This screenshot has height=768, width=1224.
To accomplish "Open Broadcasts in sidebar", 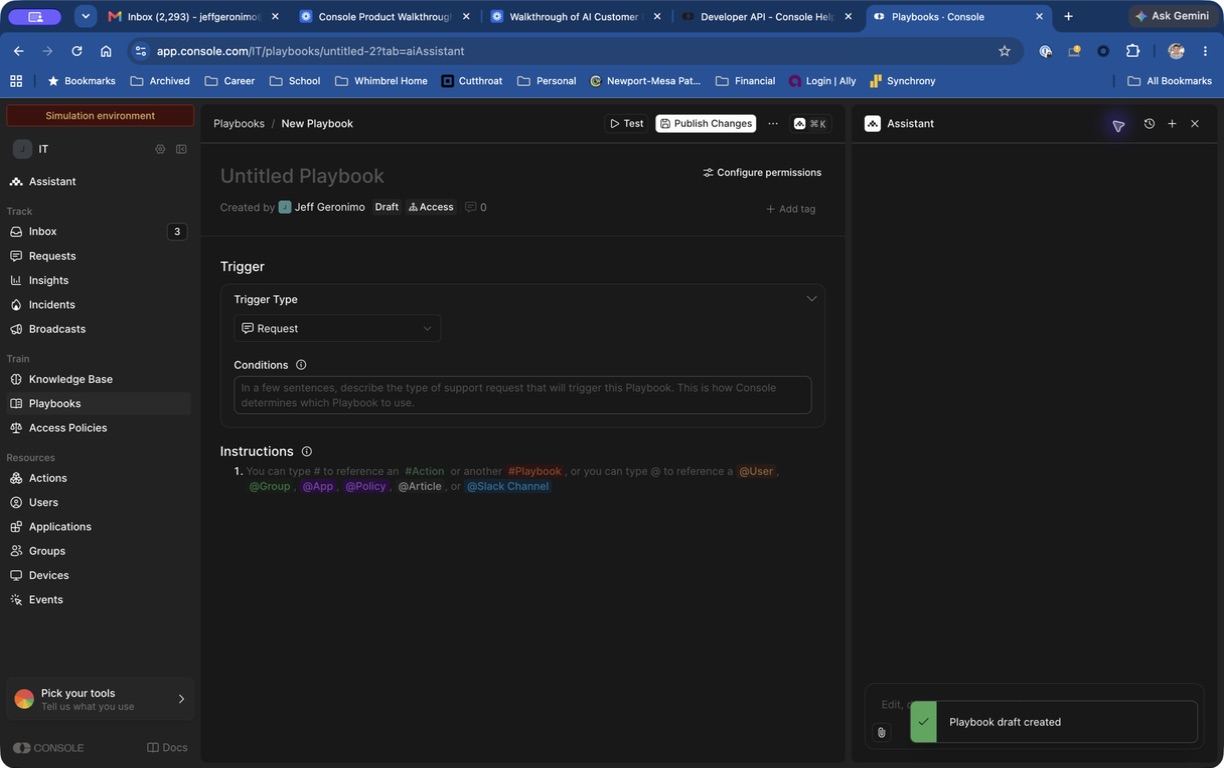I will 97,329.
